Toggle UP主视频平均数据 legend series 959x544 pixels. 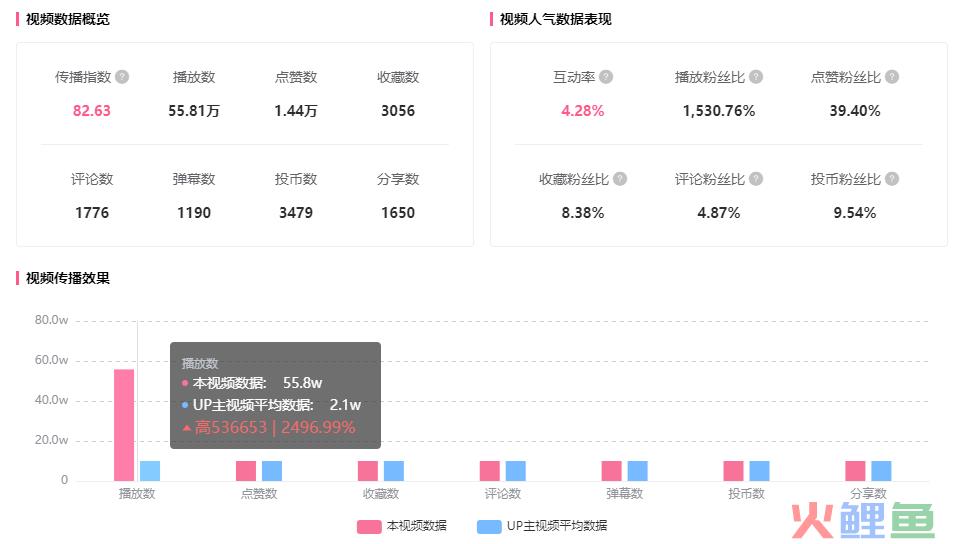542,526
